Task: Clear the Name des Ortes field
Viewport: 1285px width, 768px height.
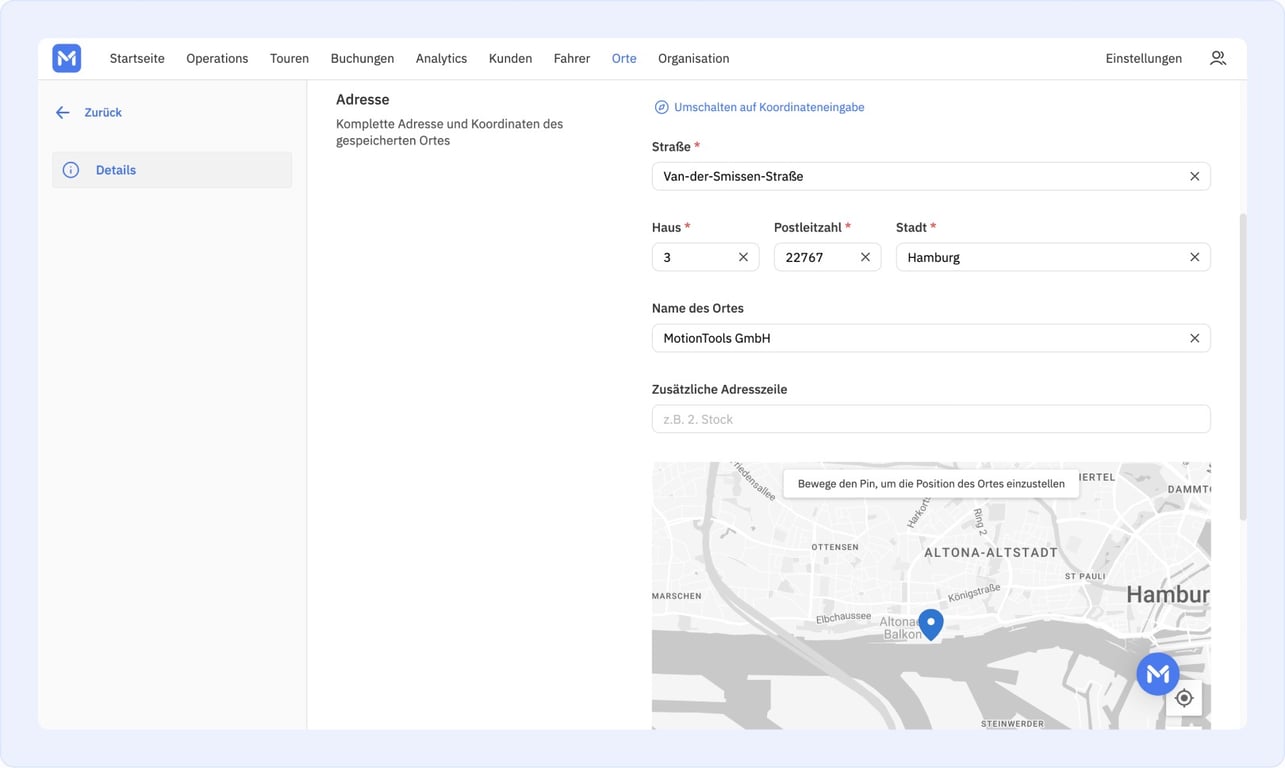Action: click(1194, 338)
